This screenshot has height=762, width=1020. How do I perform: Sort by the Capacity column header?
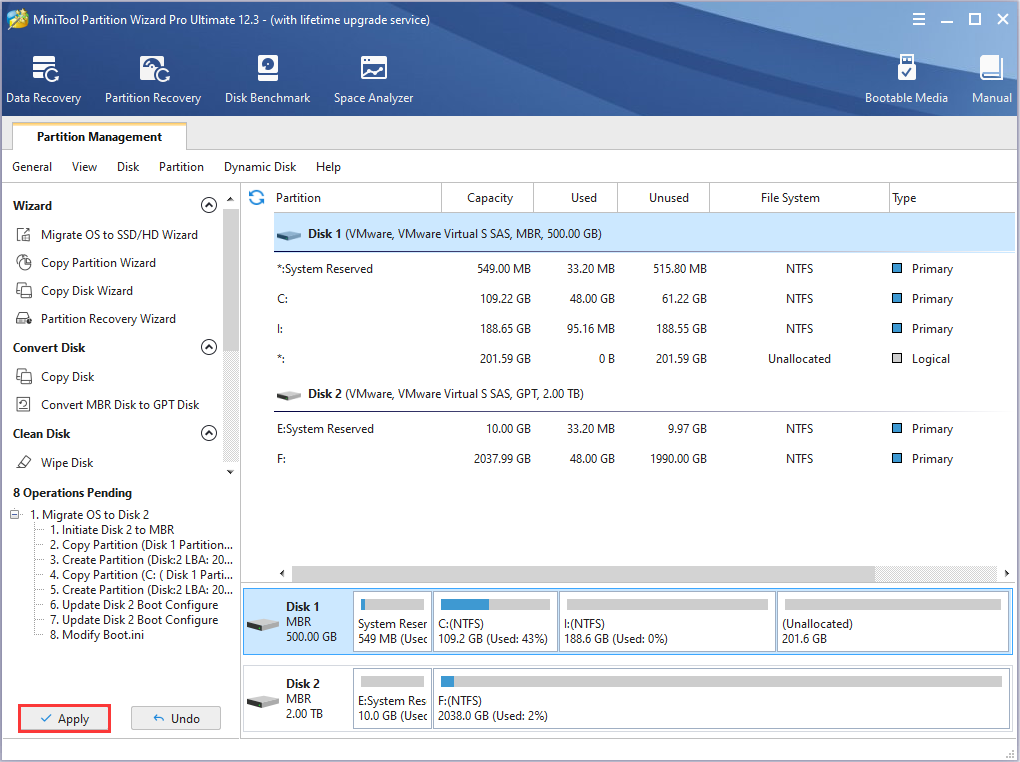488,198
